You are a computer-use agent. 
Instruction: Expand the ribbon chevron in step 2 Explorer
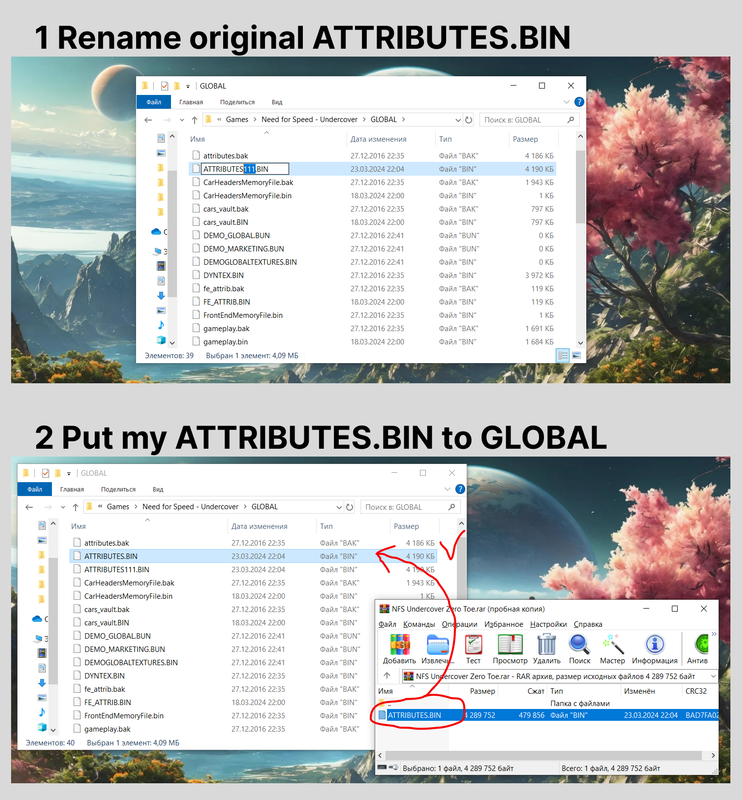(447, 489)
